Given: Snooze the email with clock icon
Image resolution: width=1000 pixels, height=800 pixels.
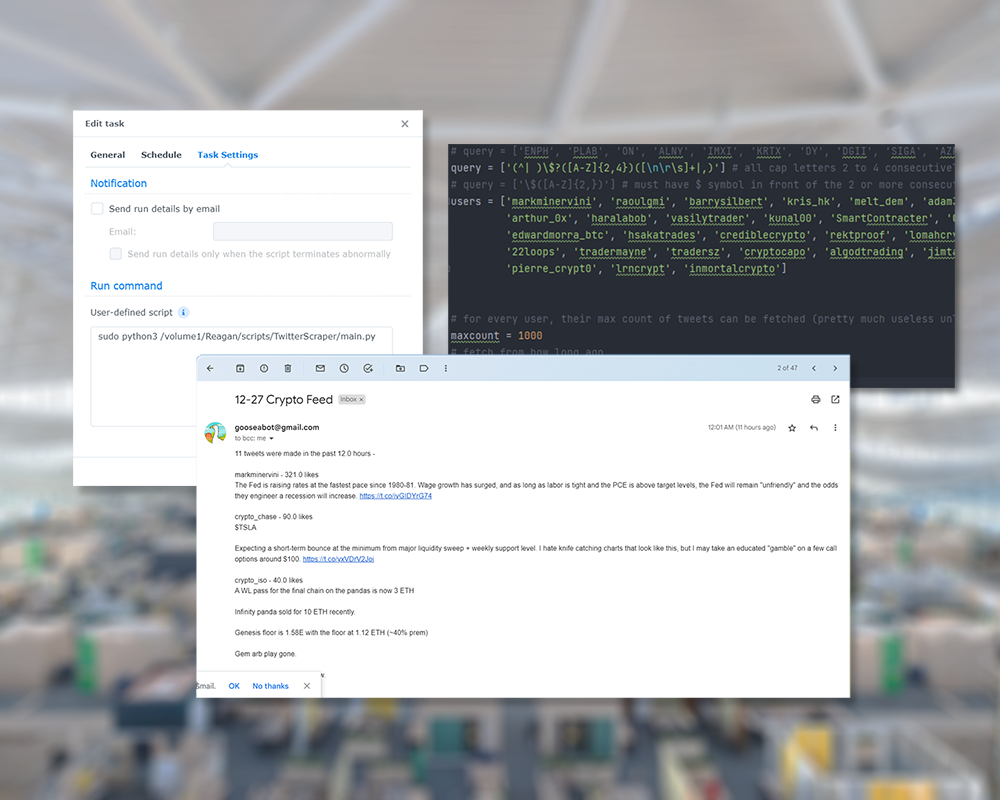Looking at the screenshot, I should tap(344, 368).
